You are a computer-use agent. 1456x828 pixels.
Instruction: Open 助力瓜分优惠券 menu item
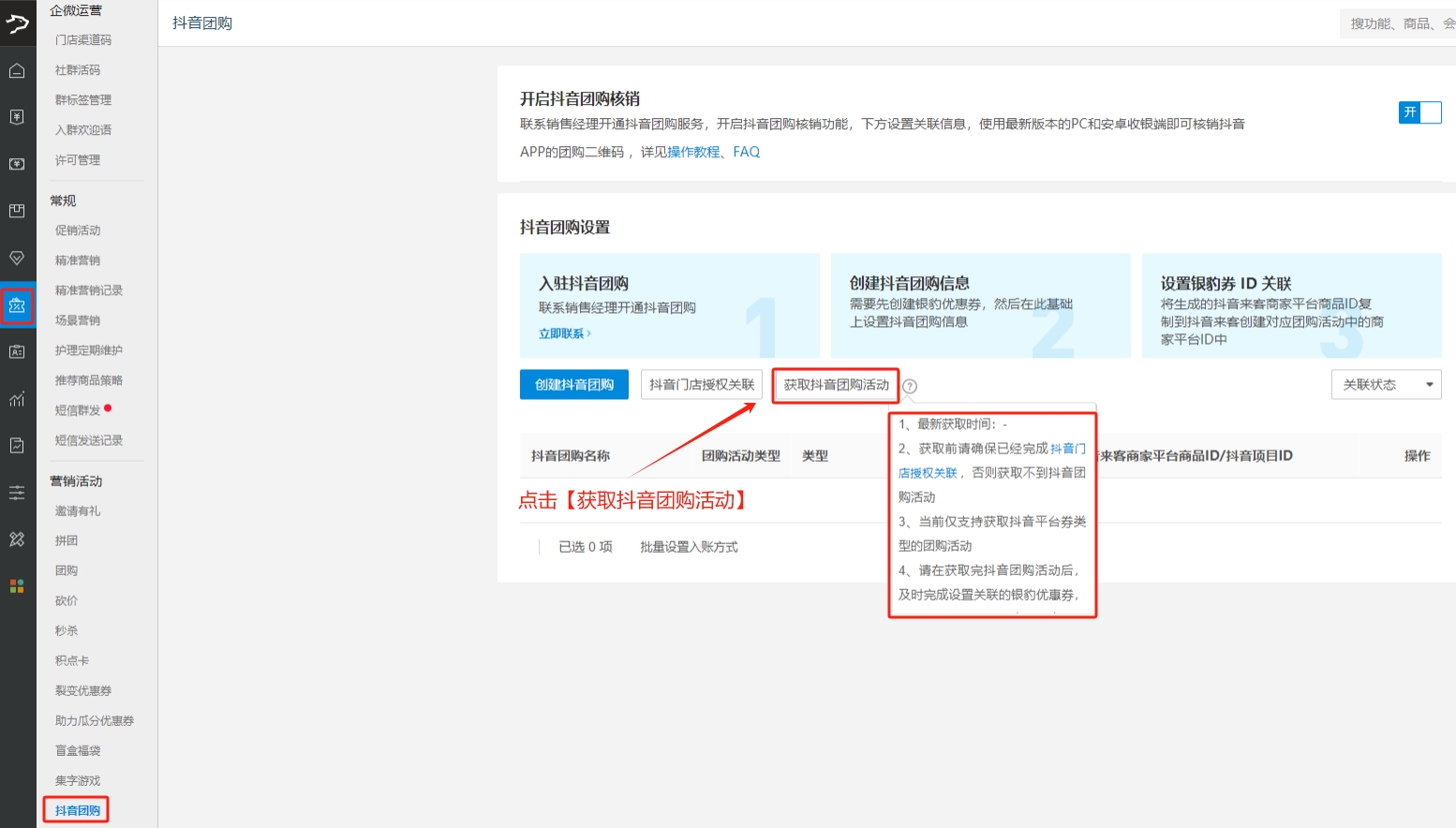[95, 720]
